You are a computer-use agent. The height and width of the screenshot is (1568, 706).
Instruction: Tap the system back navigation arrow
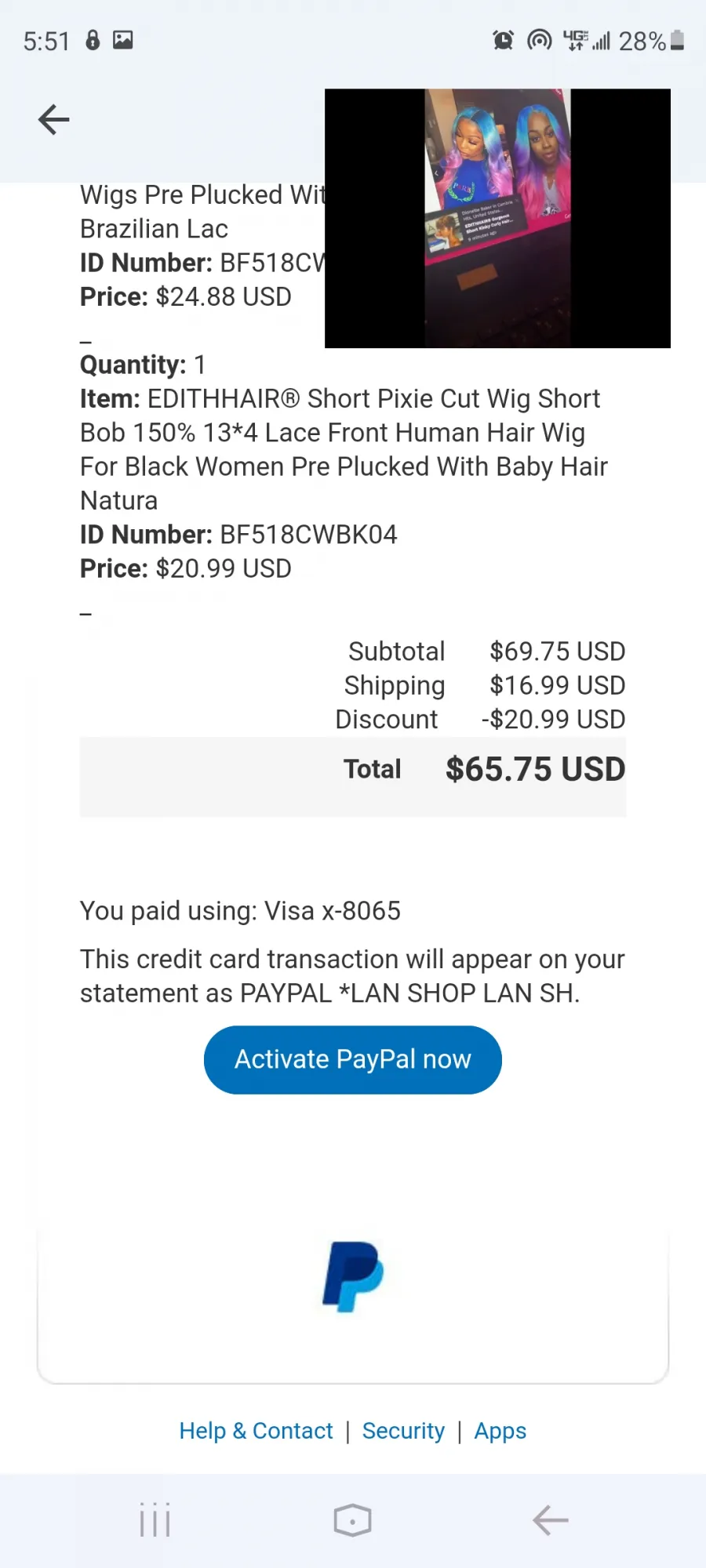[x=551, y=1520]
